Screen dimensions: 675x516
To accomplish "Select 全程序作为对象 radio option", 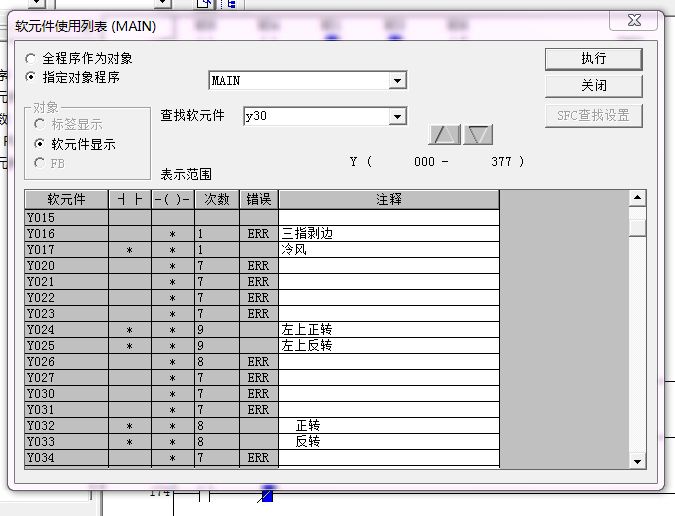I will click(32, 59).
